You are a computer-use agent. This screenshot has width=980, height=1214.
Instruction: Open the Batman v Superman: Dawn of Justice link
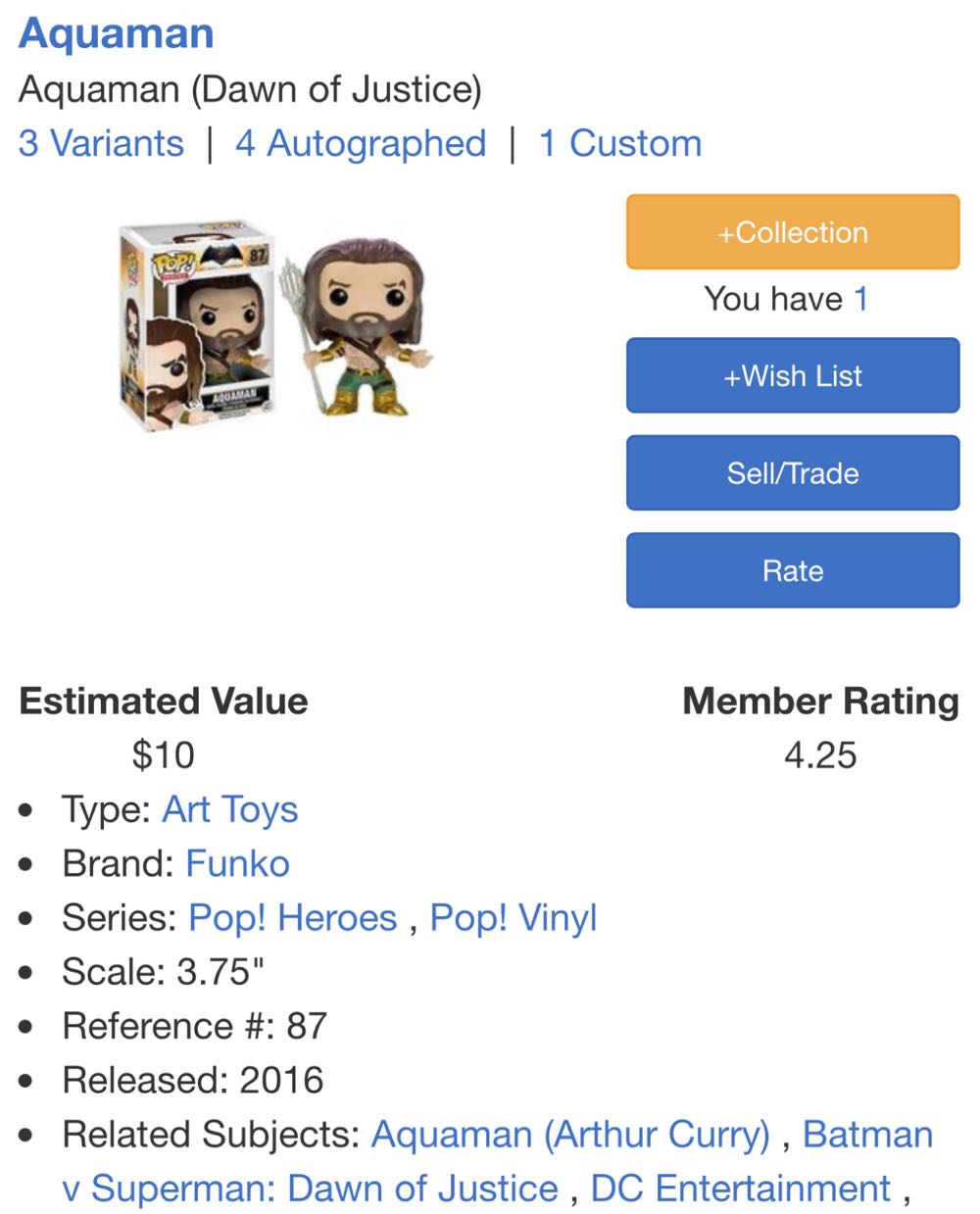tap(314, 1188)
